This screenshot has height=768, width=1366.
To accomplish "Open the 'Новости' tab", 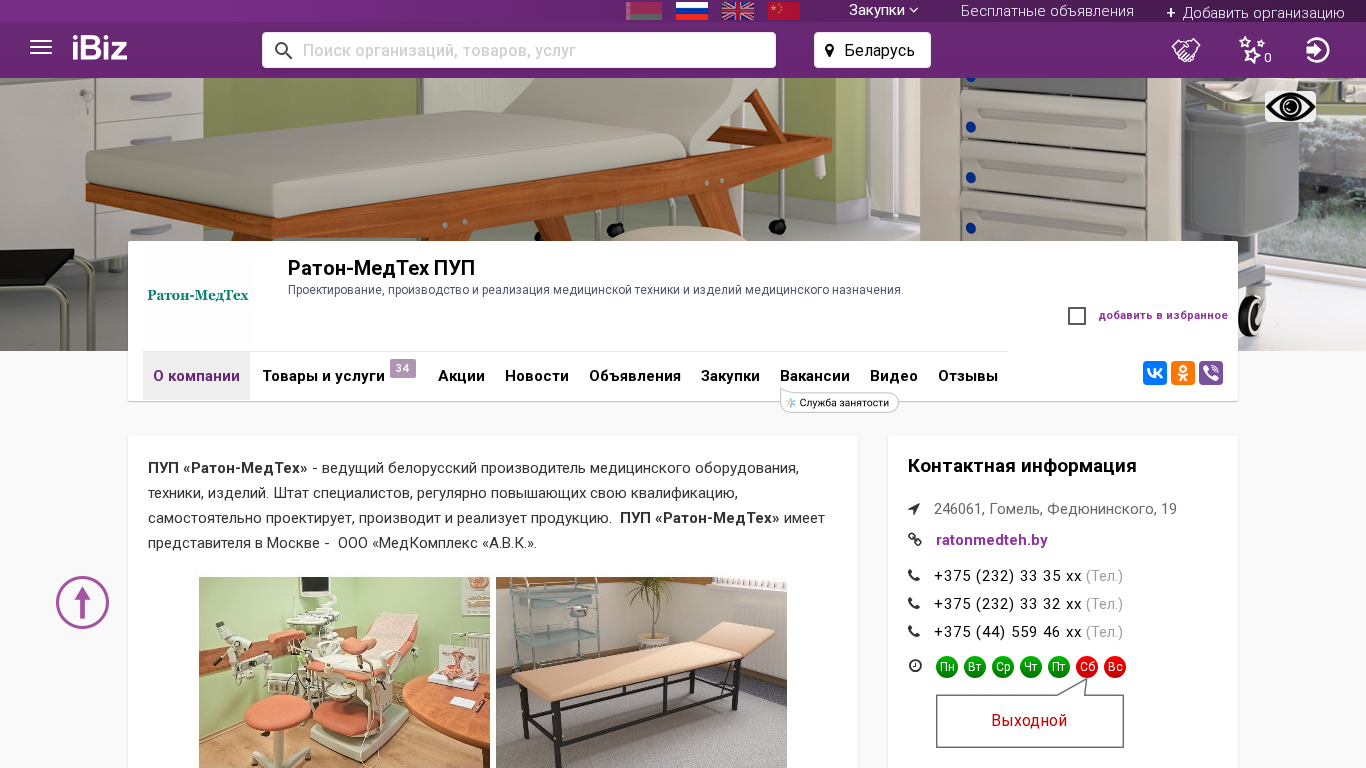I will (x=537, y=376).
